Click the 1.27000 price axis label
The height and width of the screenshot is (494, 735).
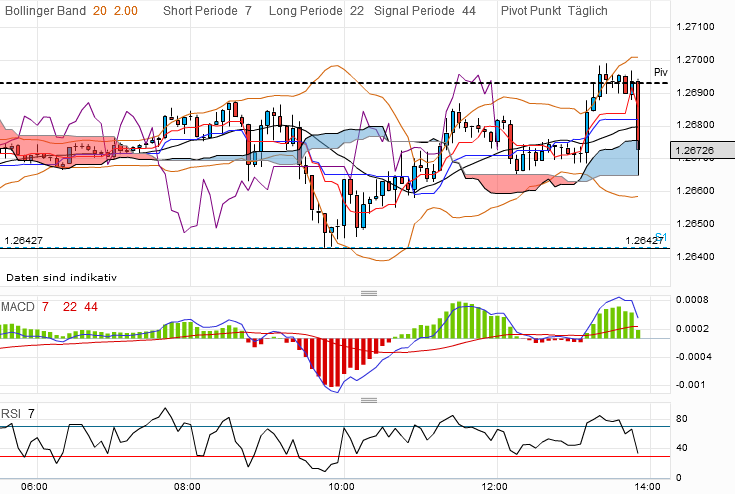(x=696, y=60)
